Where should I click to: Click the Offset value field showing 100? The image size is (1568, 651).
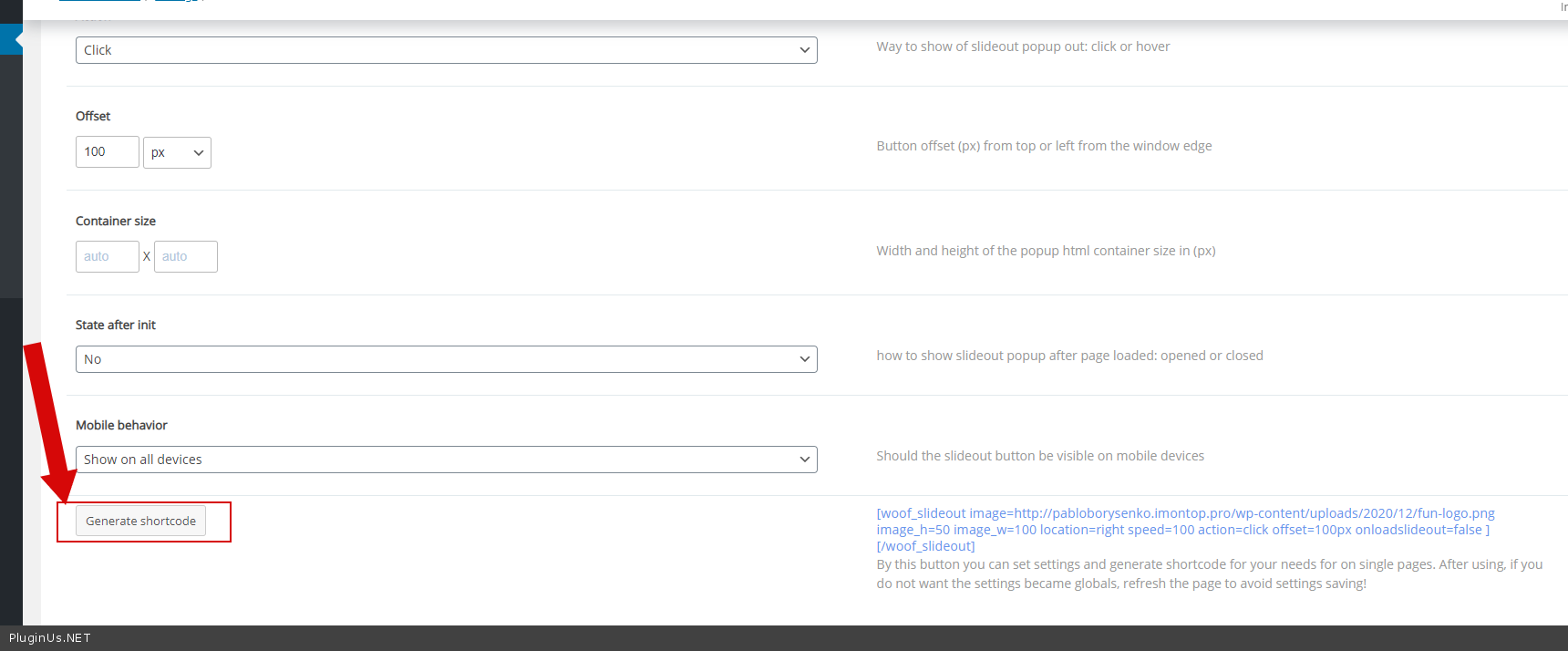pyautogui.click(x=107, y=152)
